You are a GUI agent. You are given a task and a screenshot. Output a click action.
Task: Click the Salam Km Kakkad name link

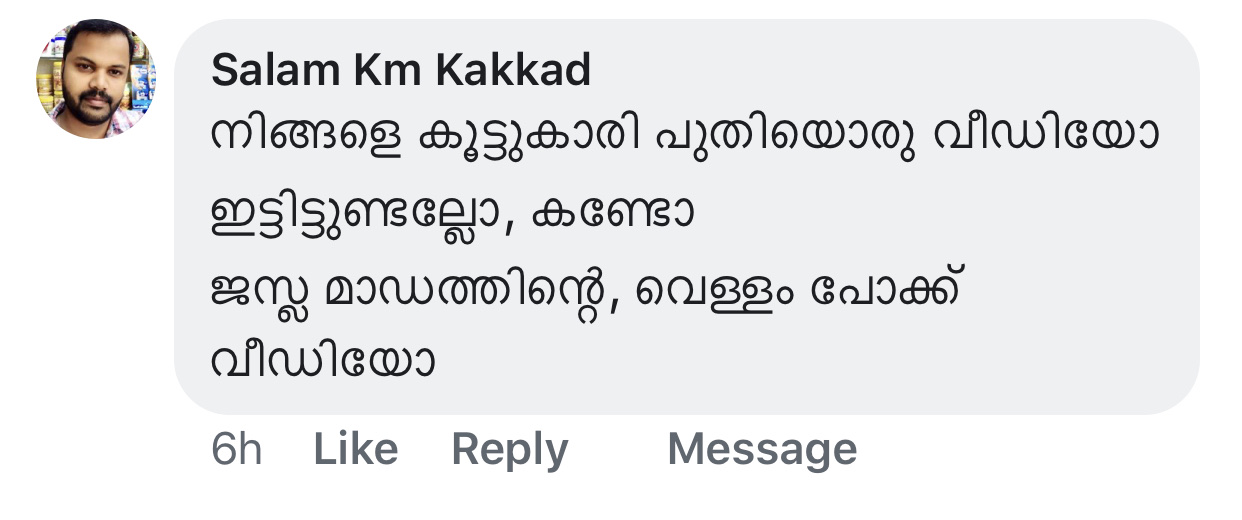401,70
